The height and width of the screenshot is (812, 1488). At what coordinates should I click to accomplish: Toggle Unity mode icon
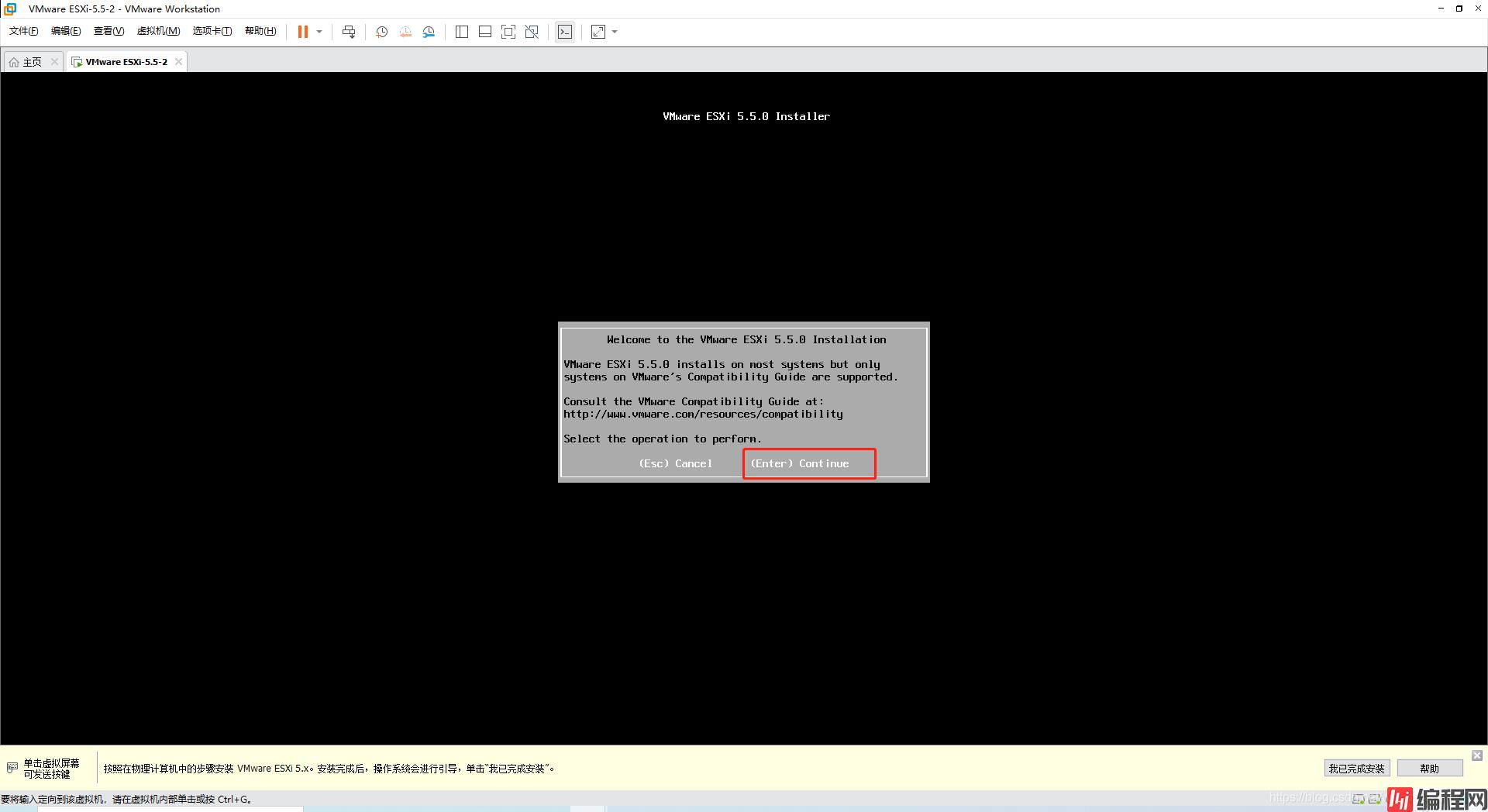pyautogui.click(x=532, y=32)
